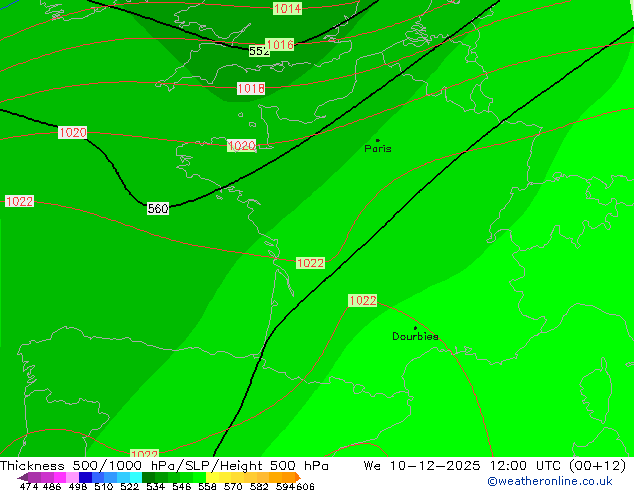Click the Dourbies city label
634x490 pixels.
point(415,336)
